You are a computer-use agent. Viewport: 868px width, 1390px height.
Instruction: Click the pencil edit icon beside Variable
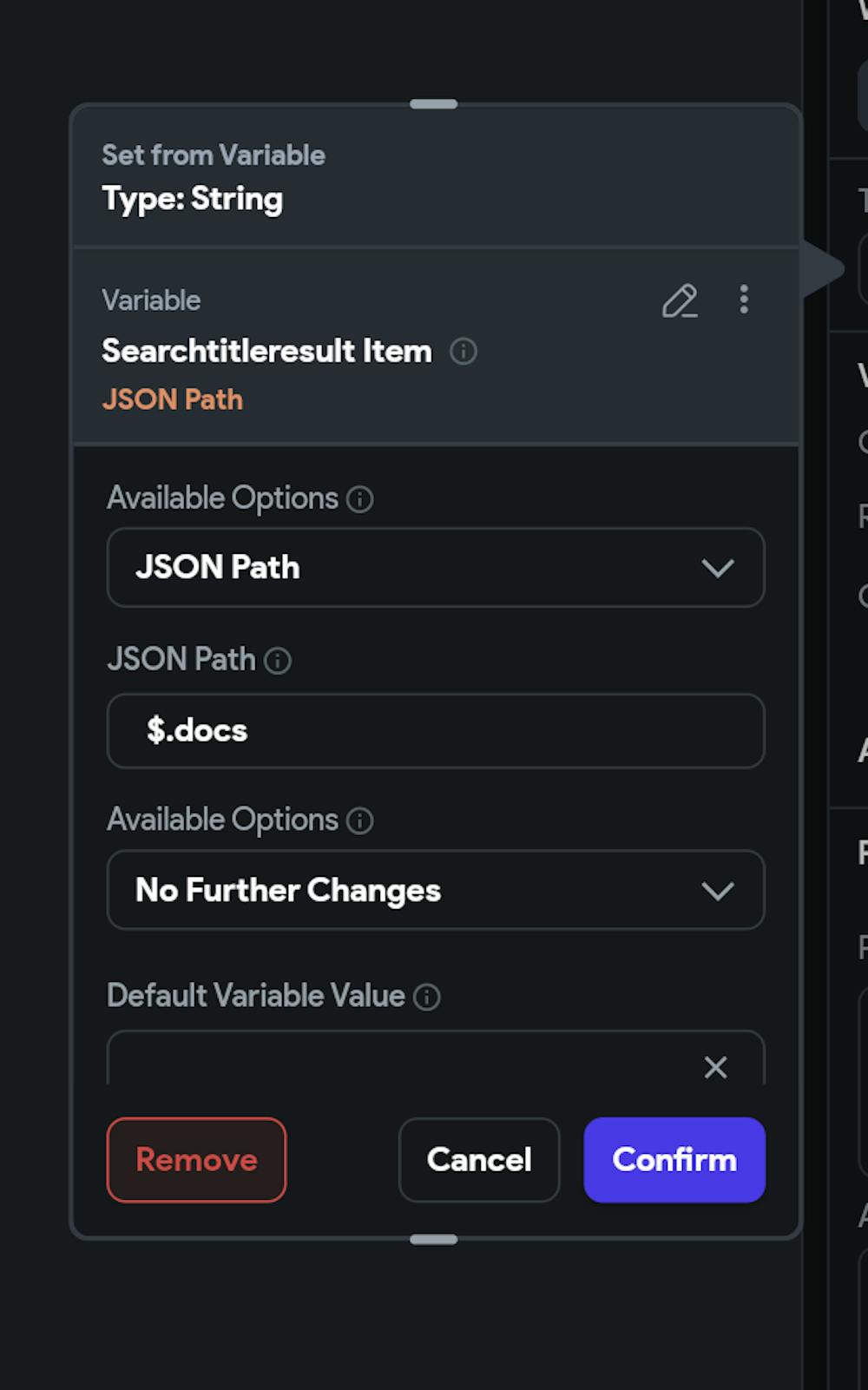coord(680,300)
